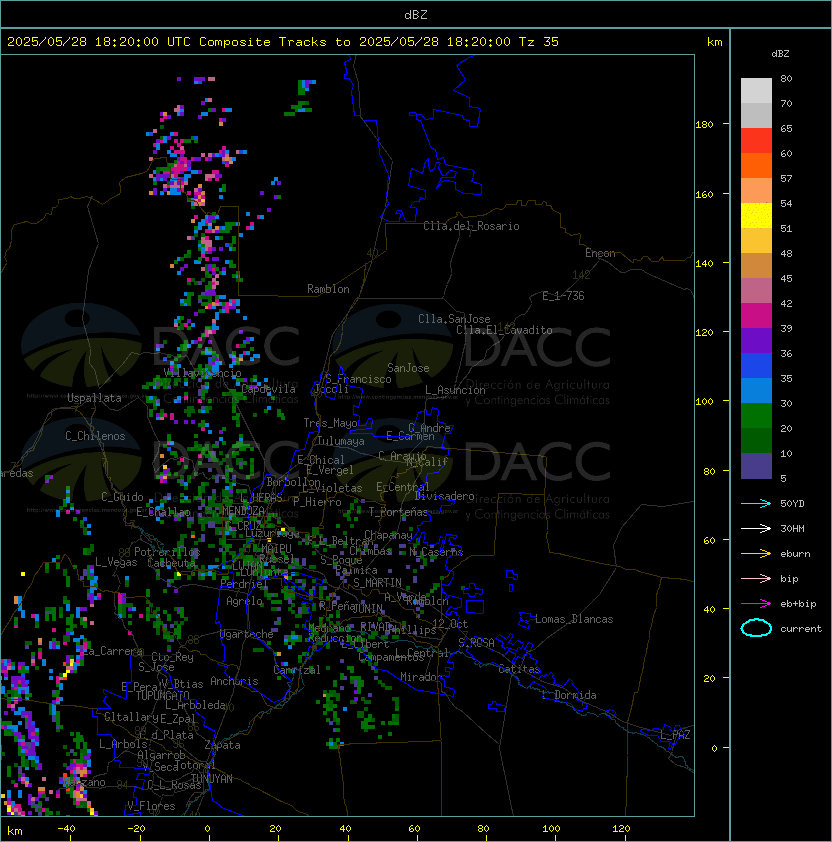
Task: Click the pink bip arrow legend icon
Action: click(756, 579)
